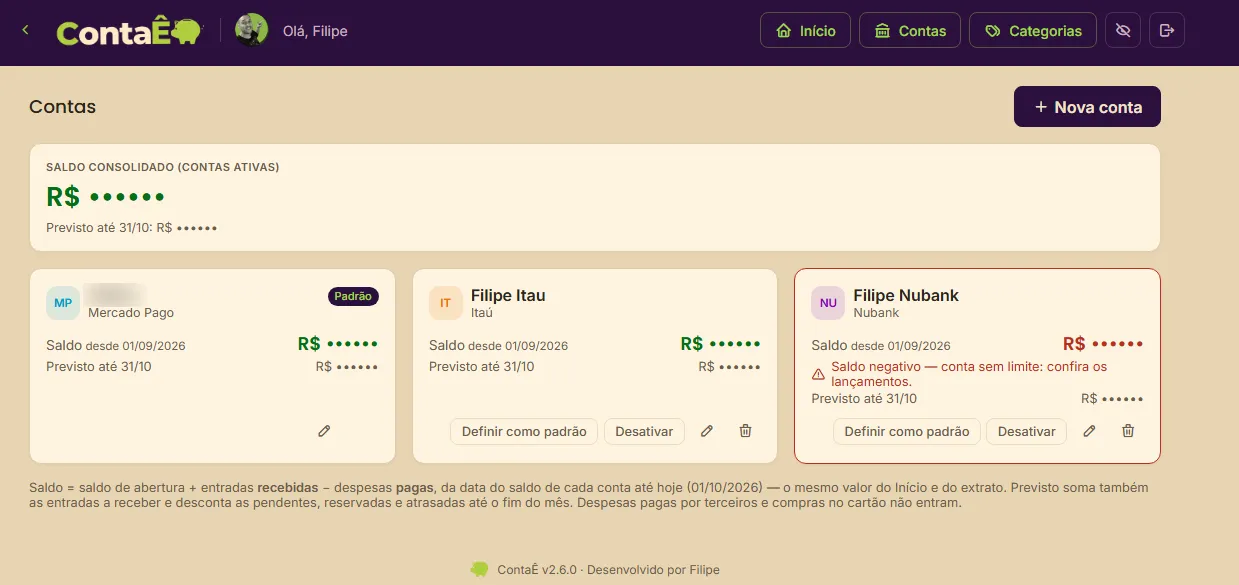Screen dimensions: 1239x585
Task: Create a Nova conta
Action: pos(1087,107)
